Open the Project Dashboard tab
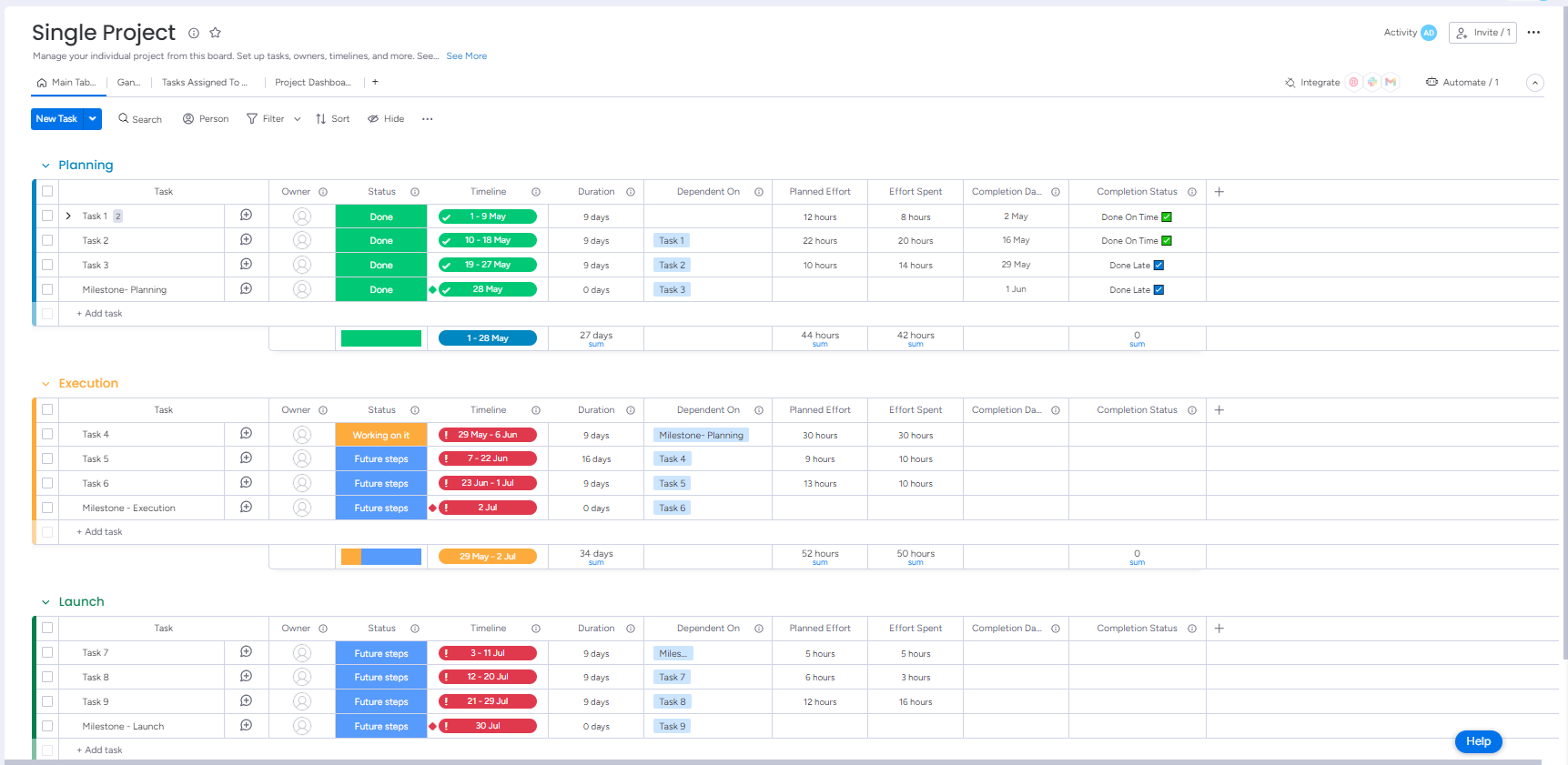This screenshot has width=1568, height=765. click(312, 82)
